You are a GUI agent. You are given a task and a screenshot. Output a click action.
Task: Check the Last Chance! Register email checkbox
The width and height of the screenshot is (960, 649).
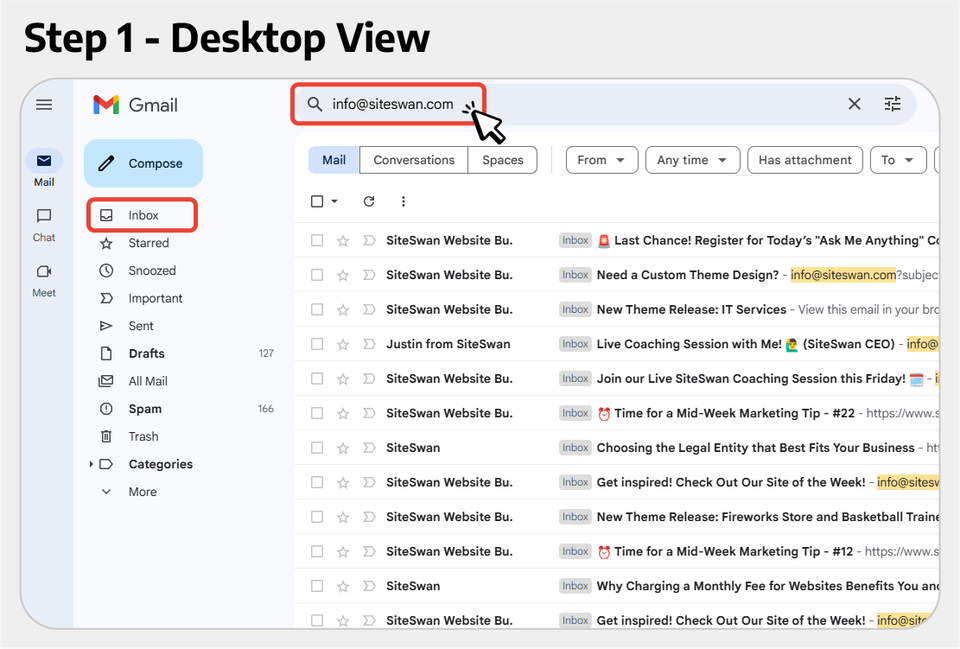317,241
